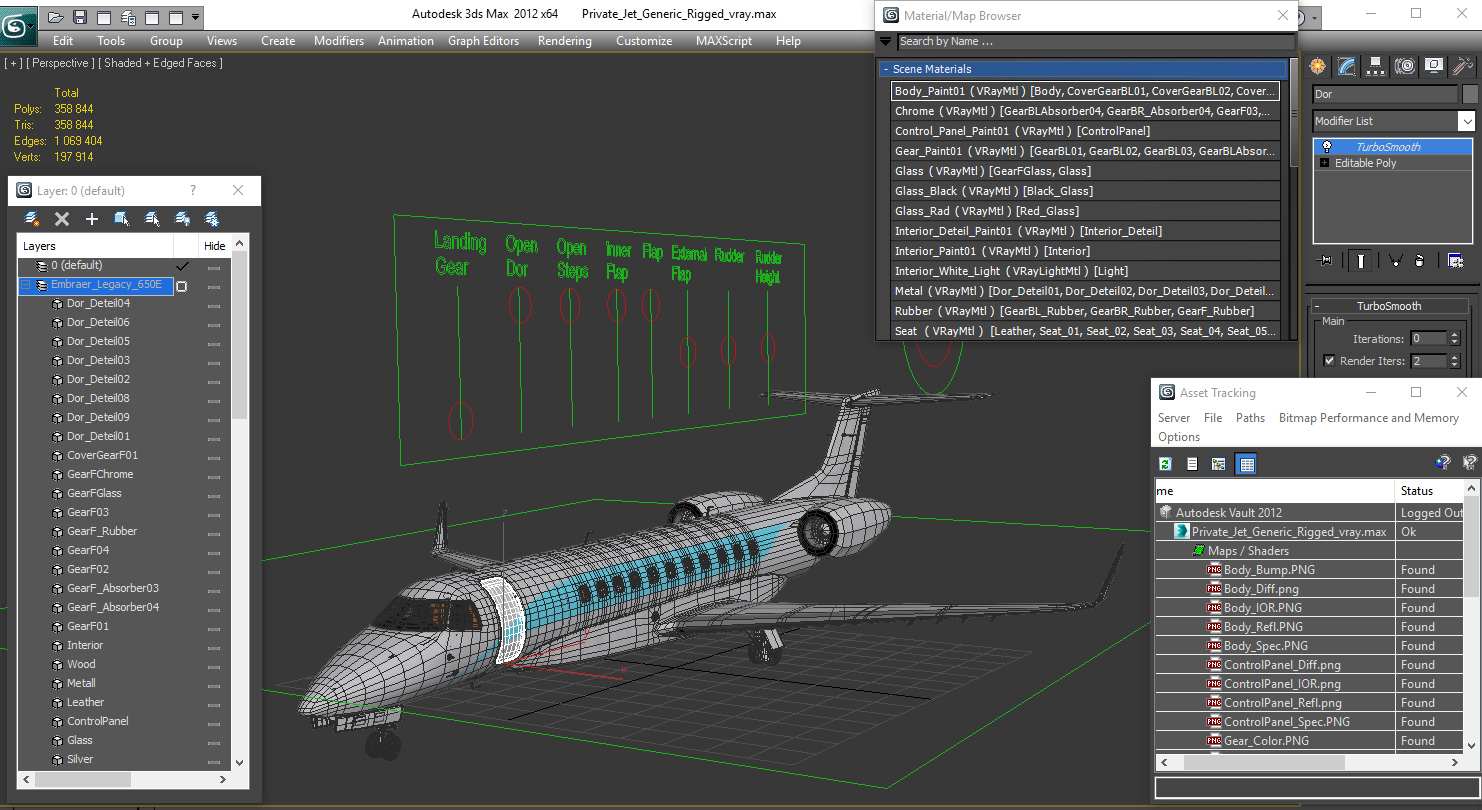Click Remove Modifier trash icon
Screen dimensions: 1482x810
click(x=1419, y=260)
